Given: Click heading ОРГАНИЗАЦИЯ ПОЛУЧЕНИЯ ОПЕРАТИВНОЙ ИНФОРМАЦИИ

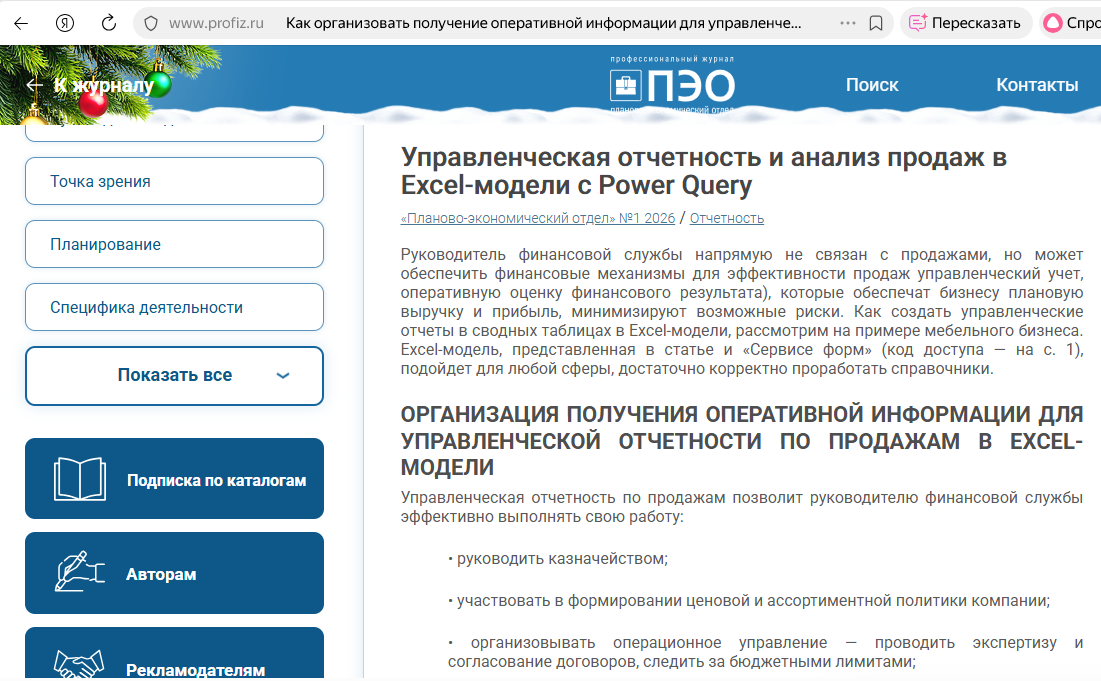Looking at the screenshot, I should (741, 441).
